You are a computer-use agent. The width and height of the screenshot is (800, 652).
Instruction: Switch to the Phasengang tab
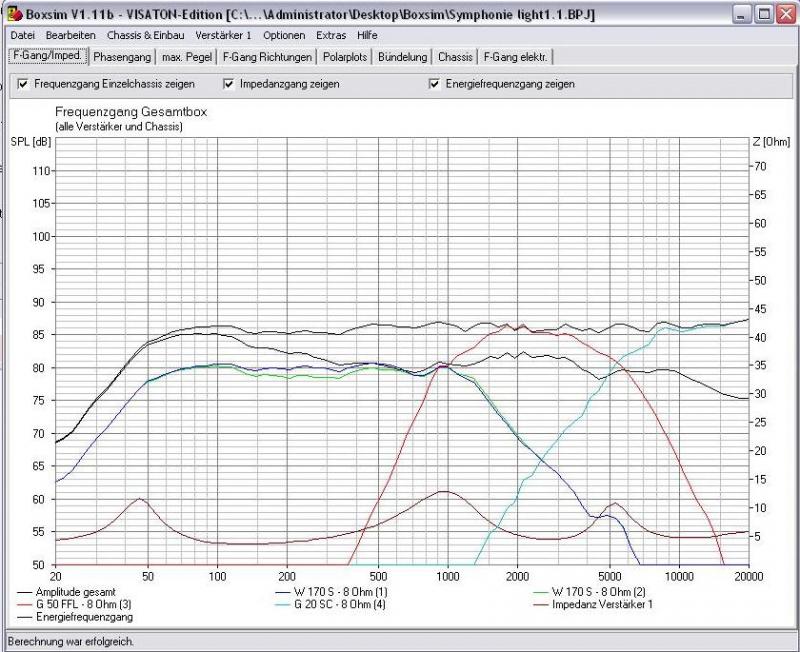click(122, 57)
